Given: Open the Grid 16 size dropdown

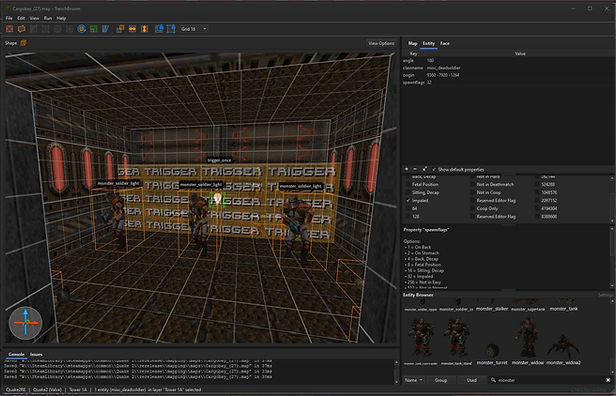Looking at the screenshot, I should tap(194, 29).
